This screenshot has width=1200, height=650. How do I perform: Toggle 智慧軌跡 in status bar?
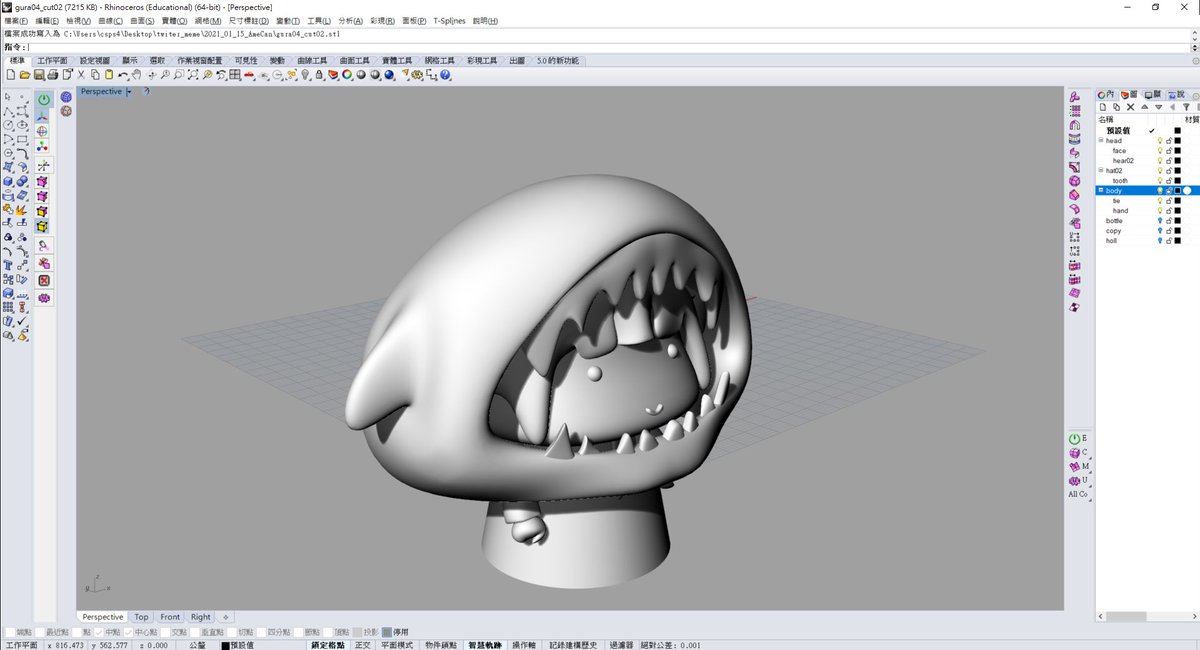(485, 645)
